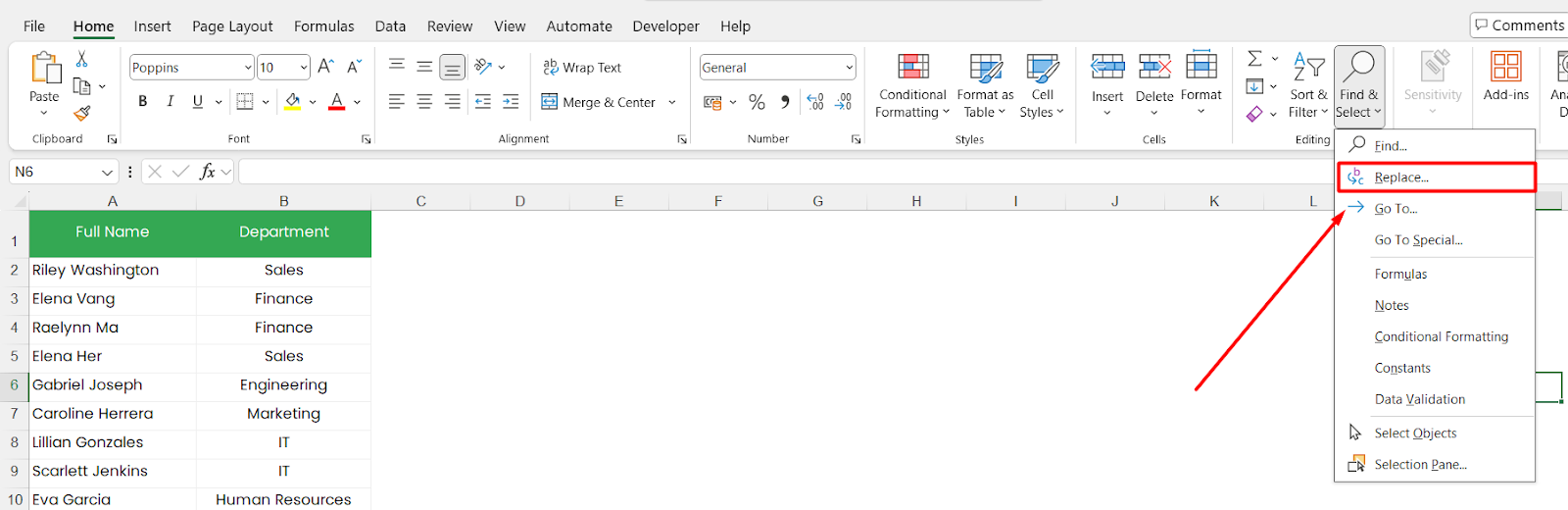The width and height of the screenshot is (1568, 510).
Task: Open the font size dropdown
Action: click(x=304, y=67)
